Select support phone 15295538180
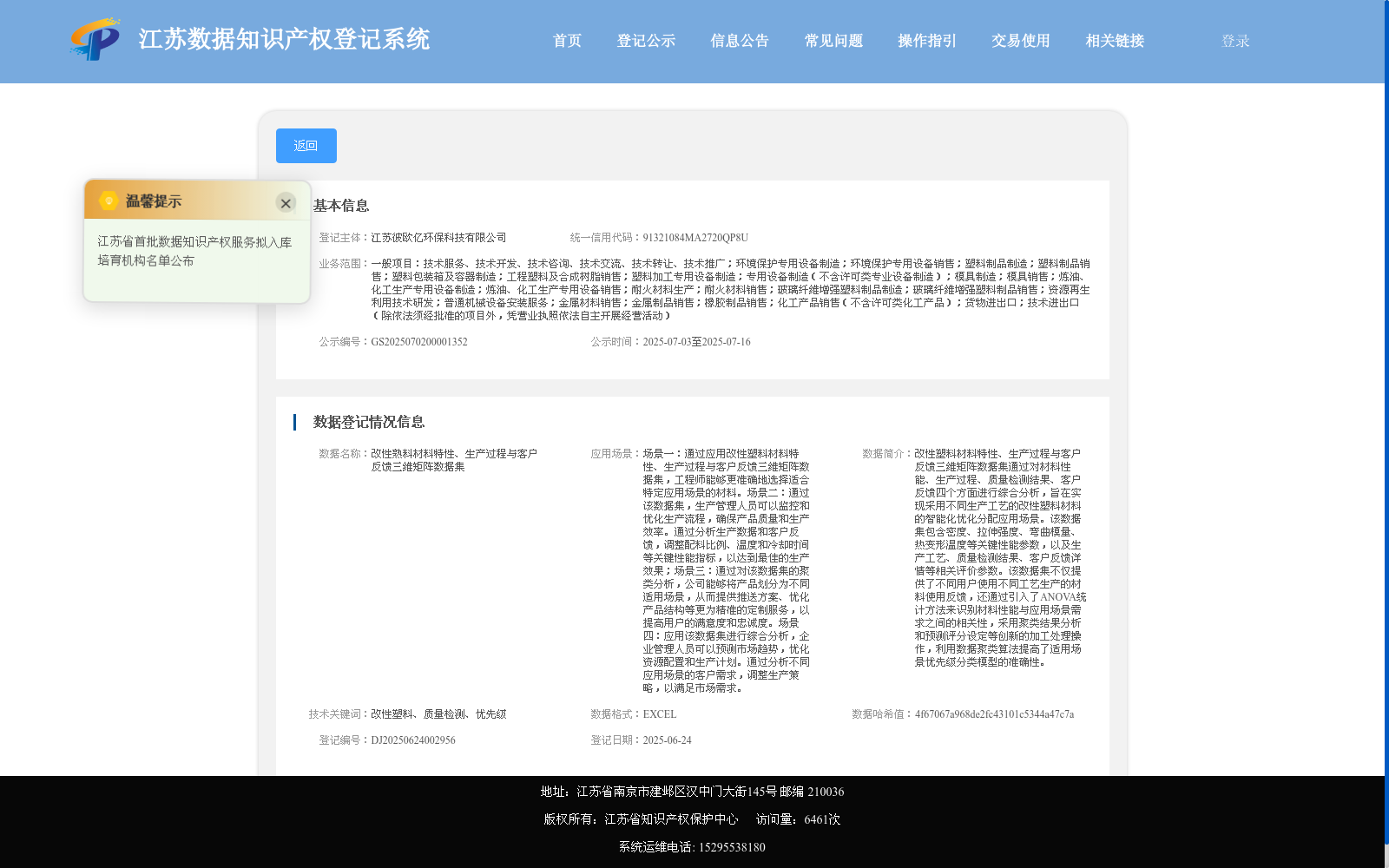 (x=732, y=847)
